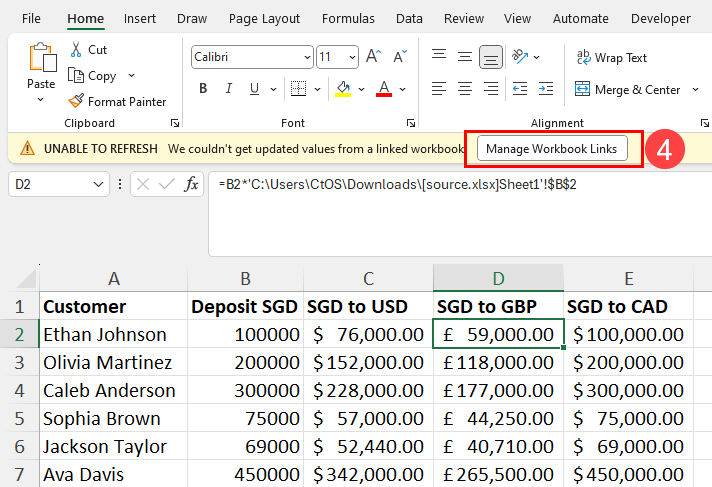Open the Developer tab
The width and height of the screenshot is (712, 487).
[x=661, y=19]
